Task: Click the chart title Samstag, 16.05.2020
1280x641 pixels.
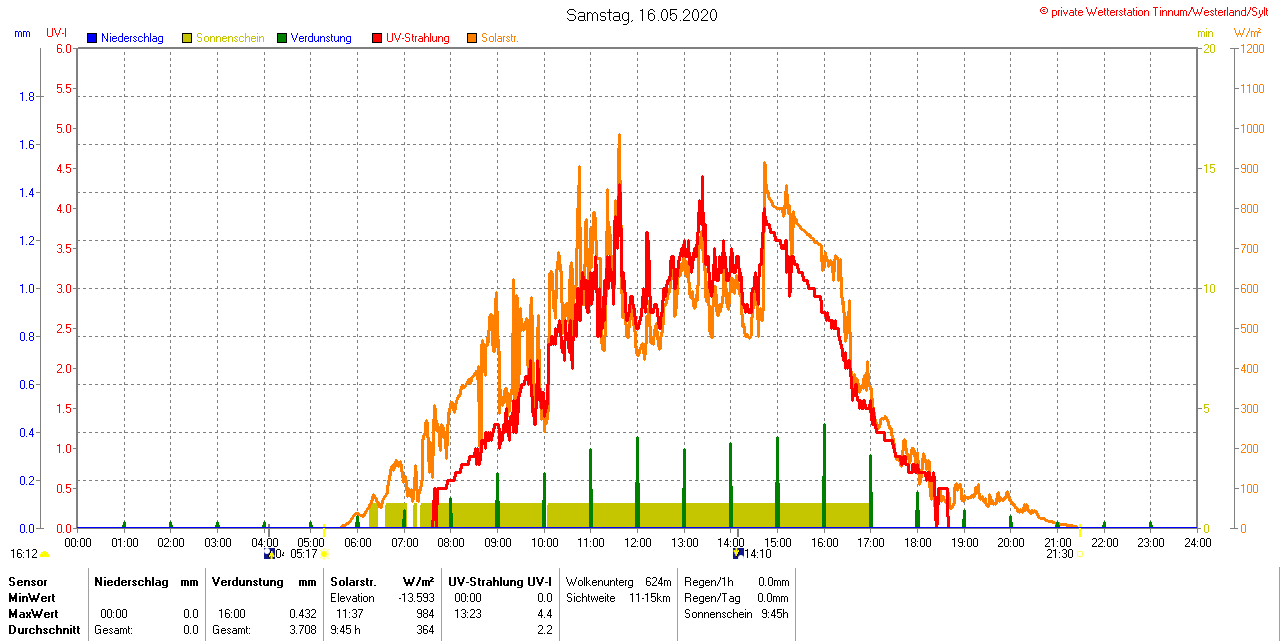Action: 641,15
